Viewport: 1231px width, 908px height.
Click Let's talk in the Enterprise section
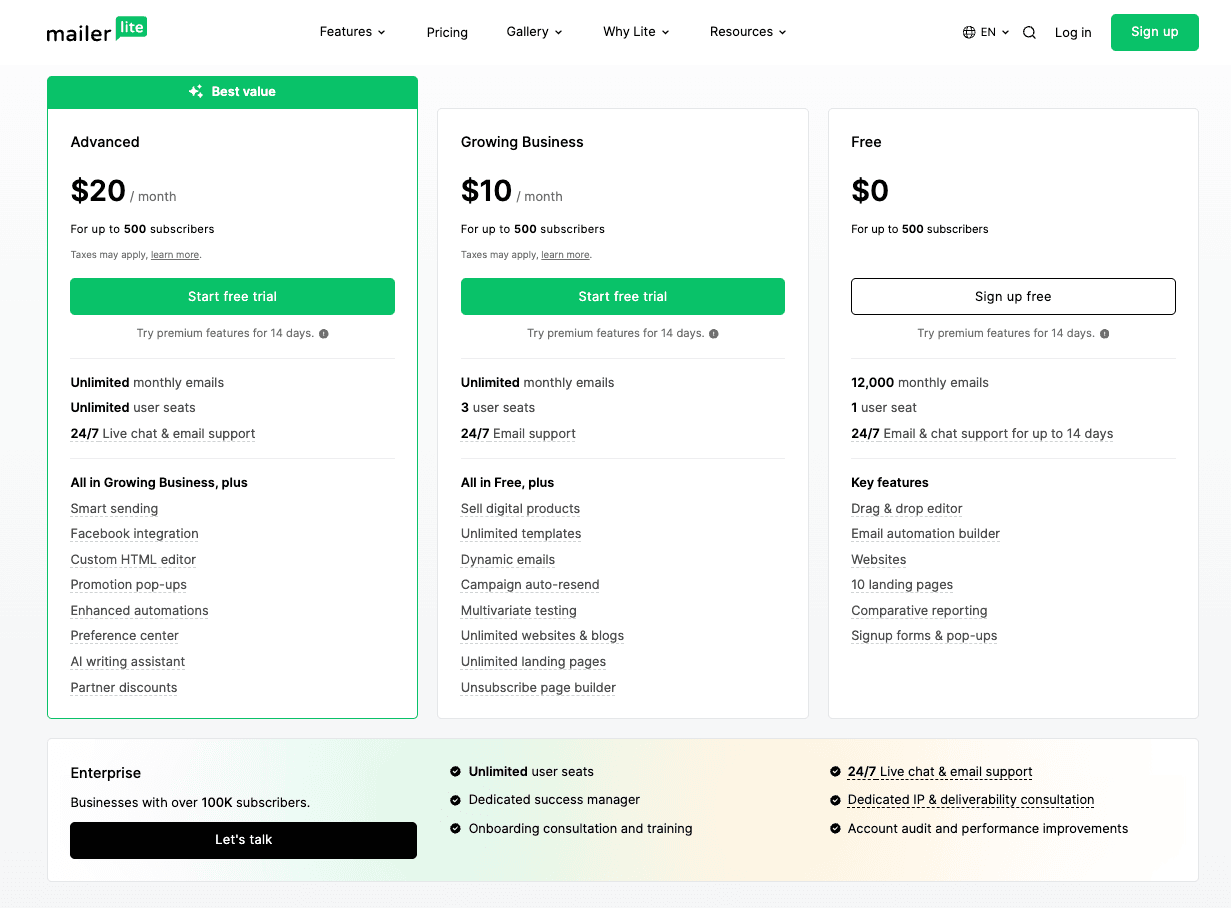pos(243,840)
